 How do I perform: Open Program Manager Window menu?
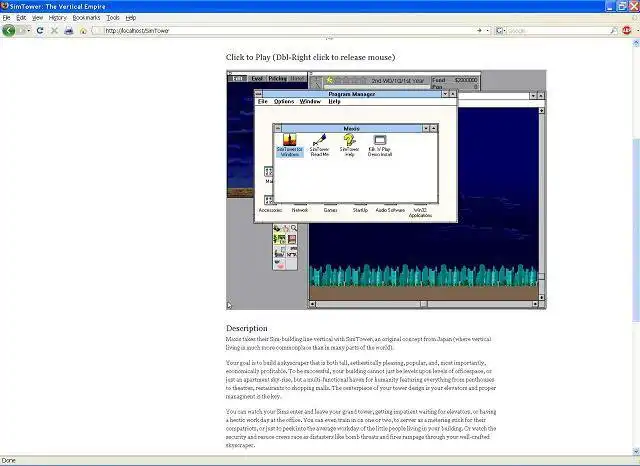pos(310,102)
